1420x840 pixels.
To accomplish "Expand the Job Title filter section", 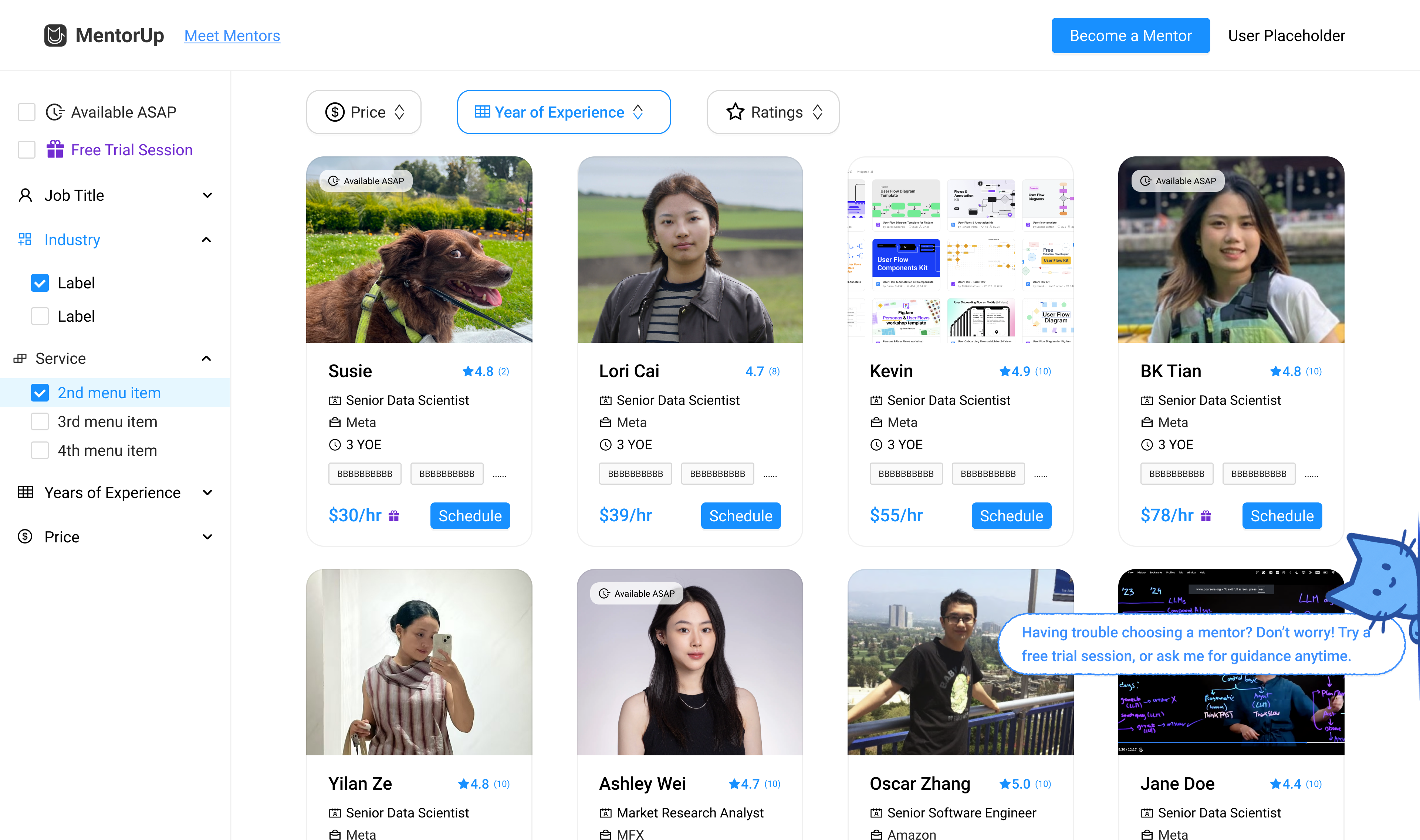I will click(207, 195).
